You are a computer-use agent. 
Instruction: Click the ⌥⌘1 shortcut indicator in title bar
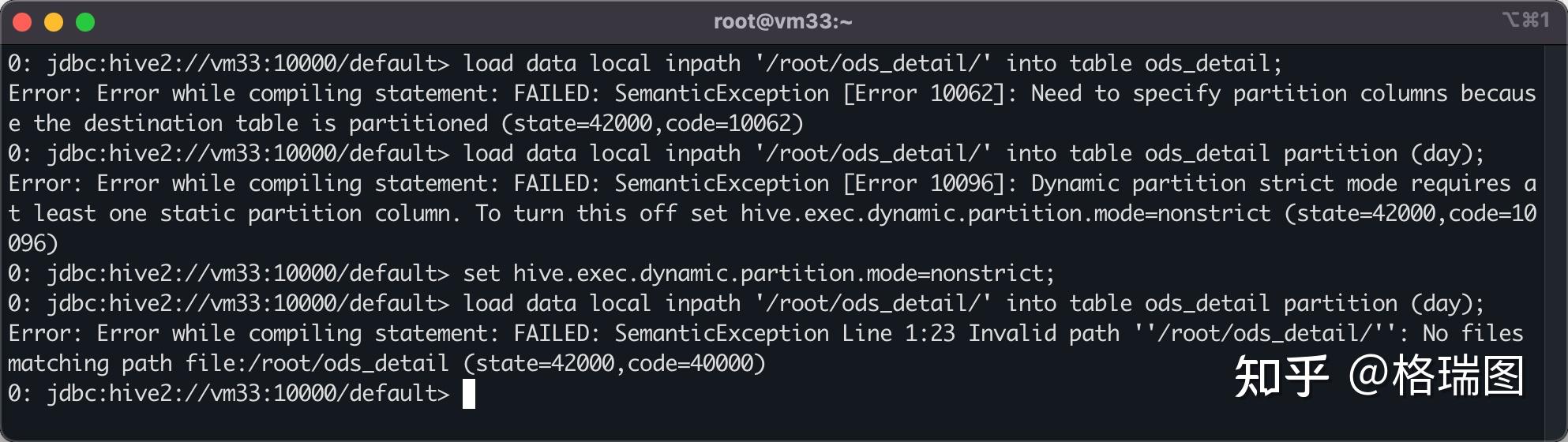point(1525,21)
